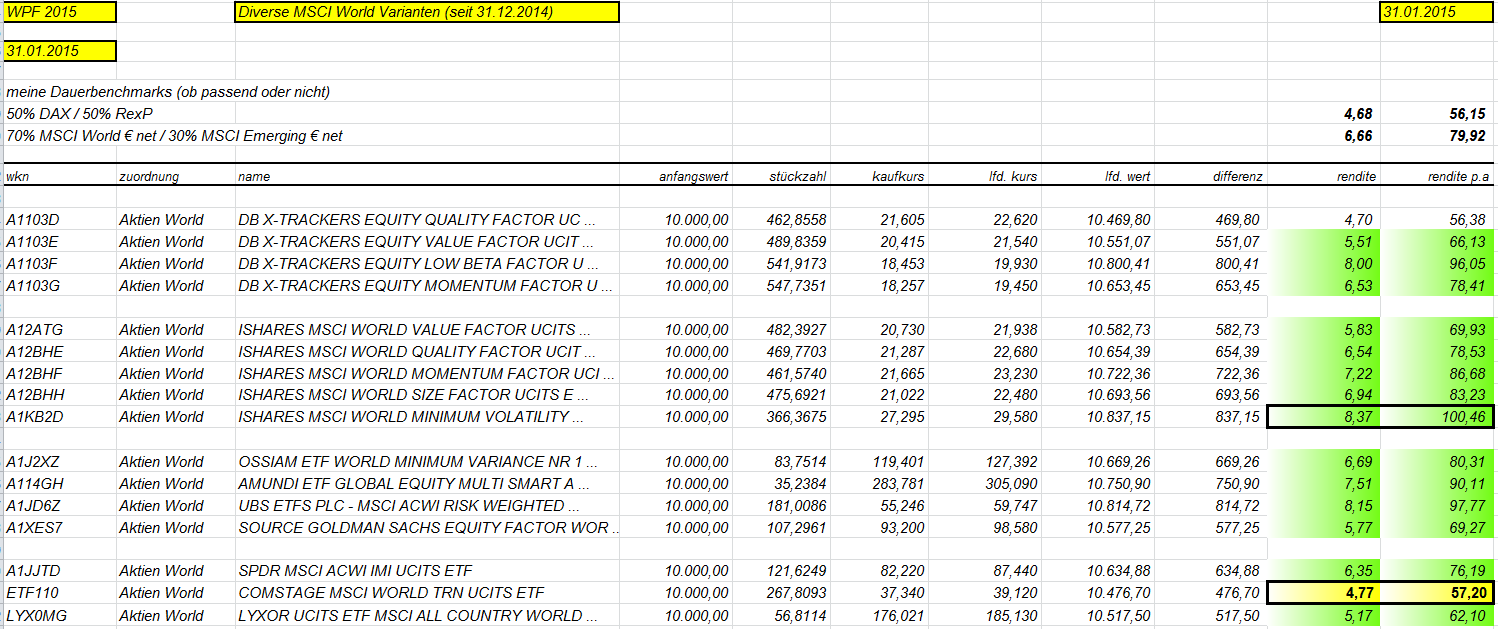Viewport: 1498px width, 629px height.
Task: Click WKN cell A12ATG
Action: click(x=34, y=330)
